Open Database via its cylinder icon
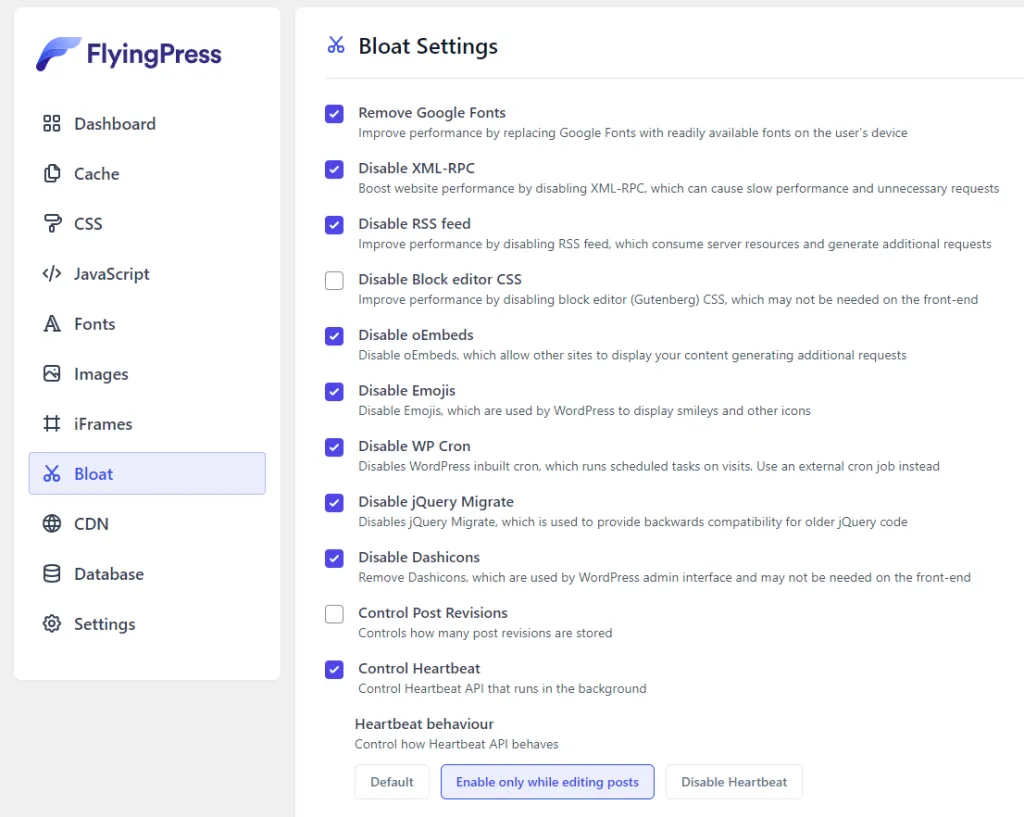 coord(52,574)
